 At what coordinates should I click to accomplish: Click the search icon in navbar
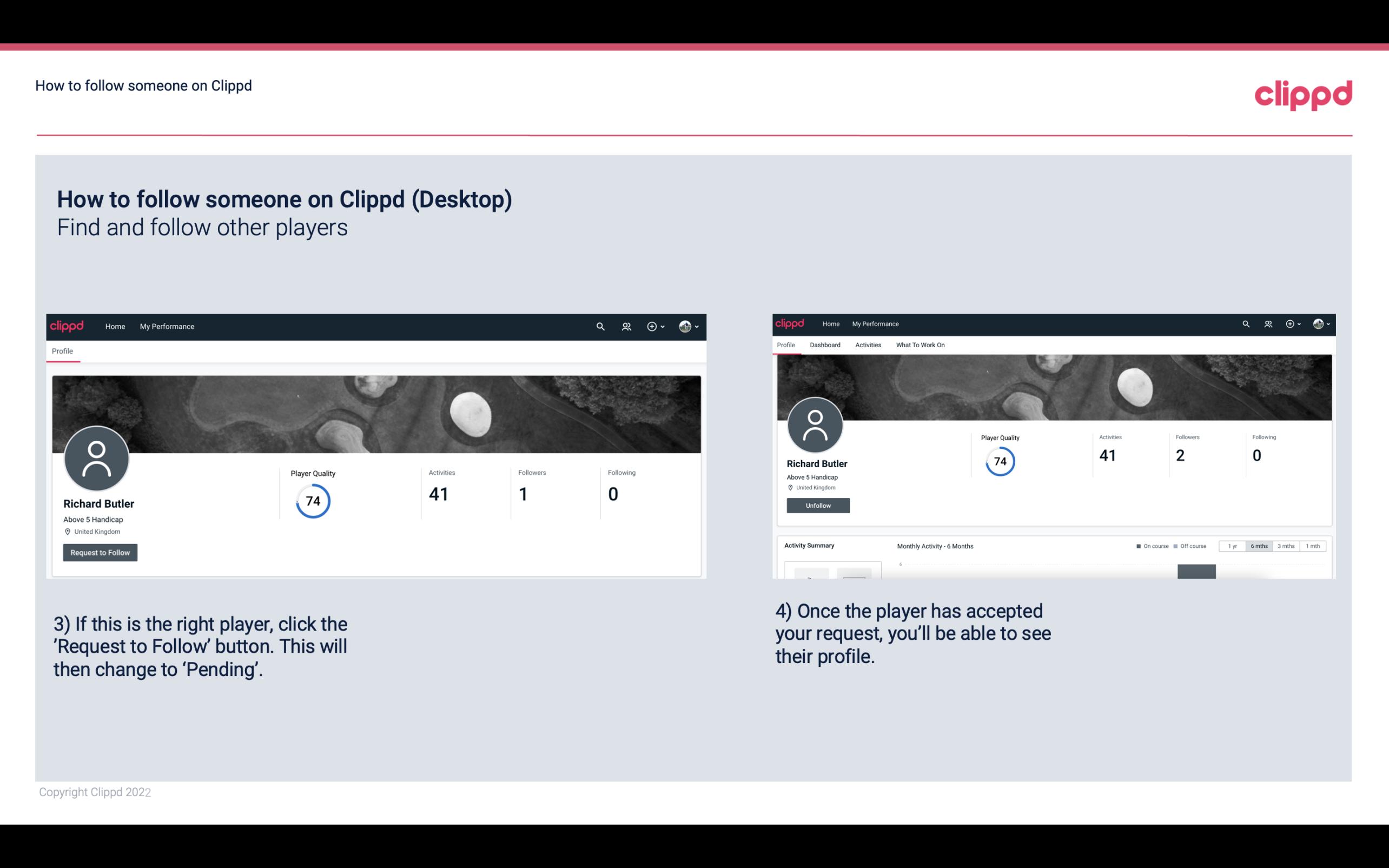tap(599, 325)
